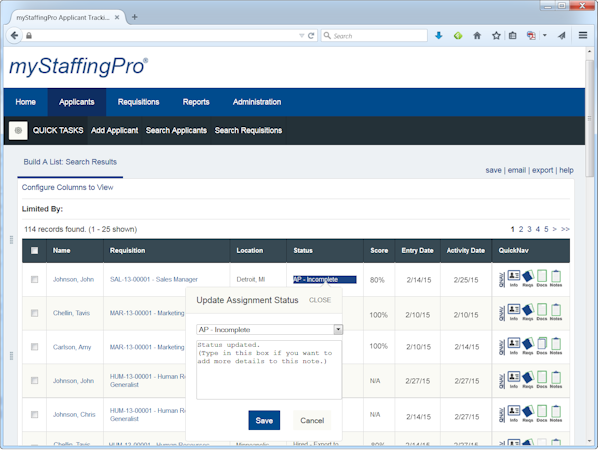This screenshot has width=598, height=450.
Task: Open a new browser tab with plus
Action: click(x=135, y=17)
